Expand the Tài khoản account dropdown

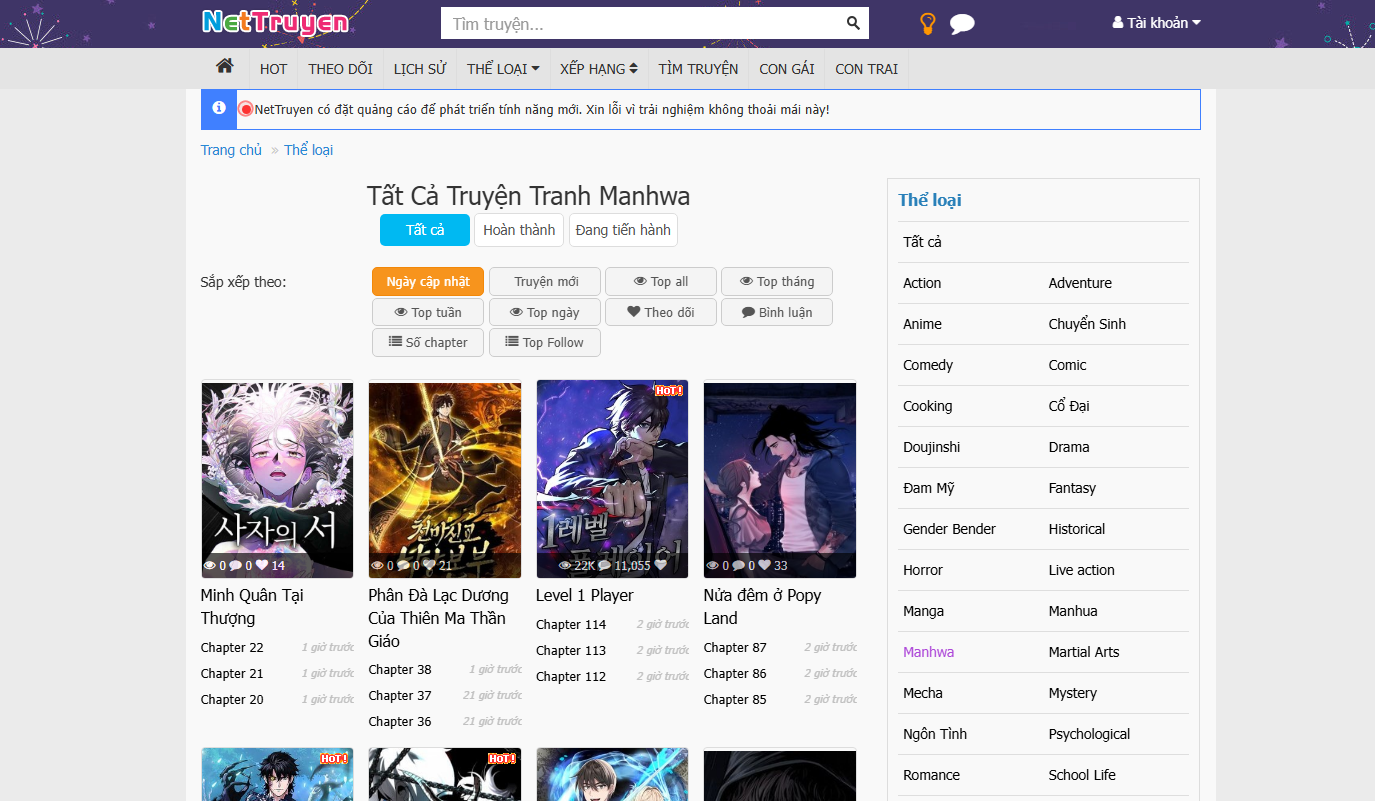click(1156, 23)
